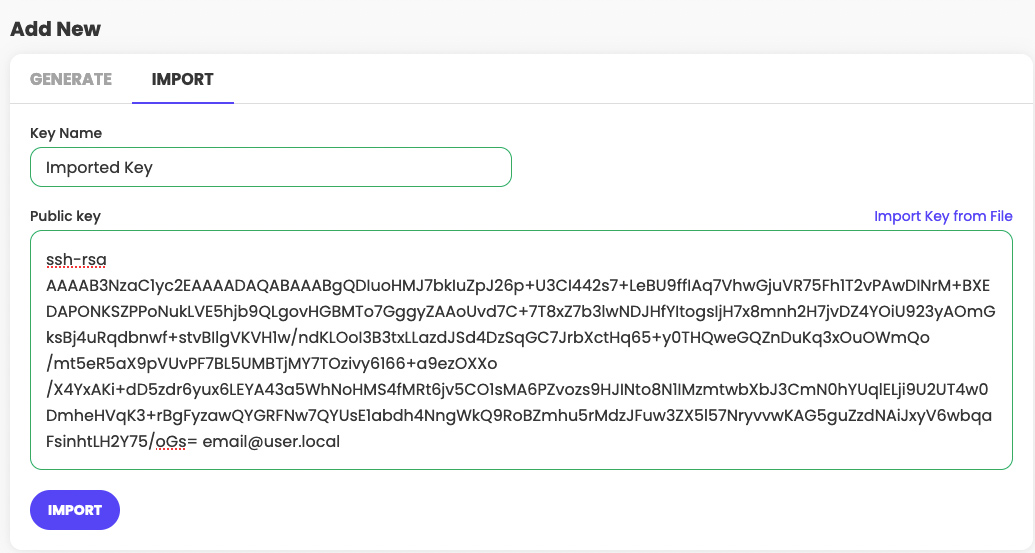The image size is (1035, 553).
Task: Open the Import Key from File link
Action: [x=943, y=216]
